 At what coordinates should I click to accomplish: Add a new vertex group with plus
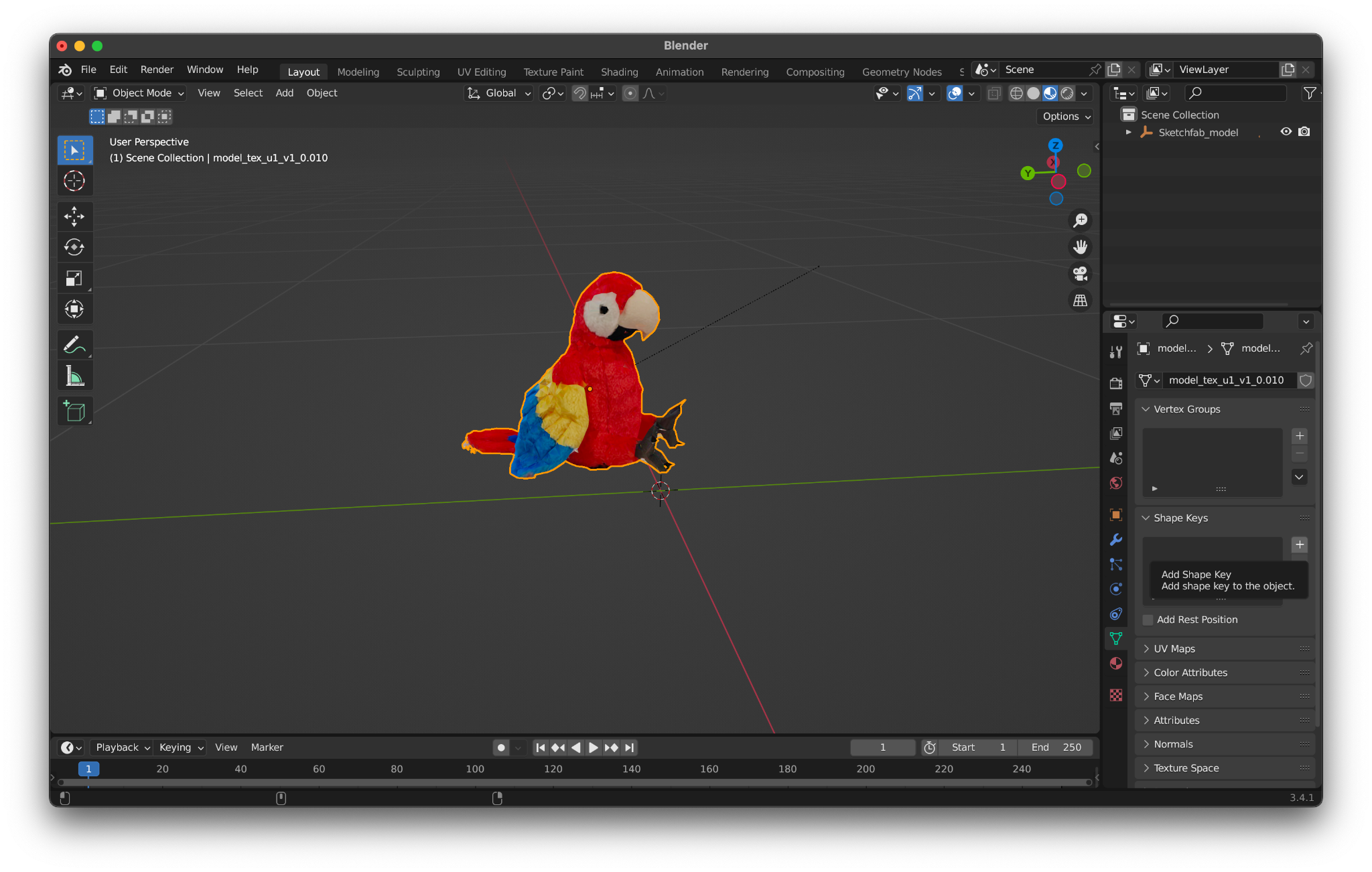[1300, 436]
